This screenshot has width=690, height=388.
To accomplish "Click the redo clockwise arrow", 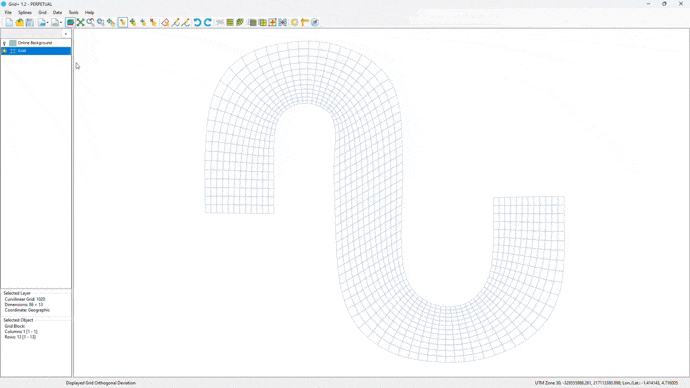I will coord(208,22).
